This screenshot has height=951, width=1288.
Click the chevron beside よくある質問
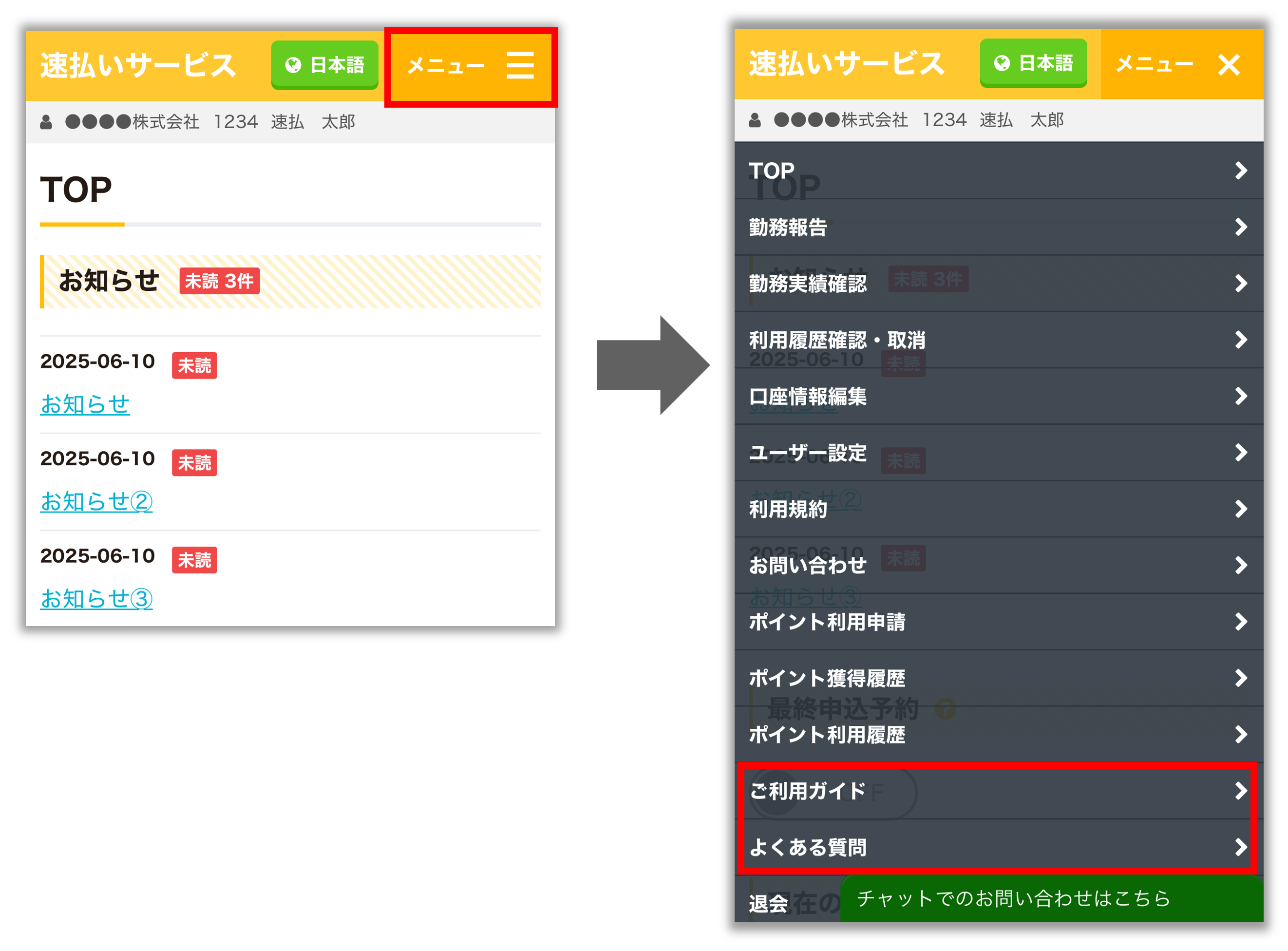pyautogui.click(x=1240, y=847)
